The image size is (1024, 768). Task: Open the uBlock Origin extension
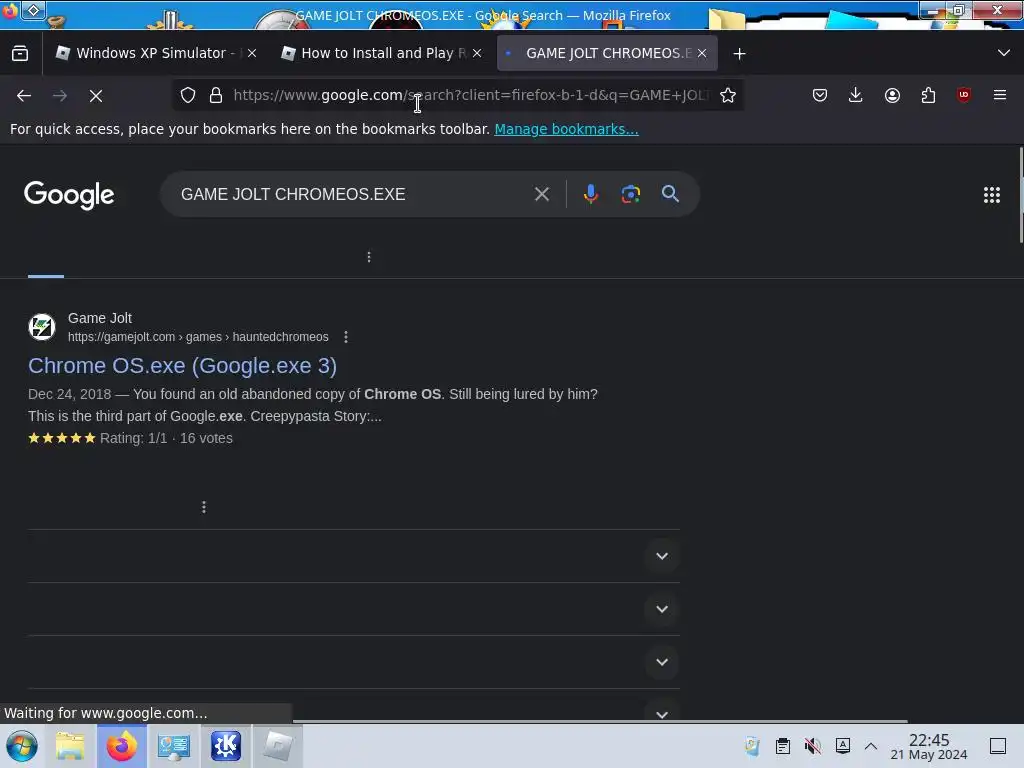point(964,95)
